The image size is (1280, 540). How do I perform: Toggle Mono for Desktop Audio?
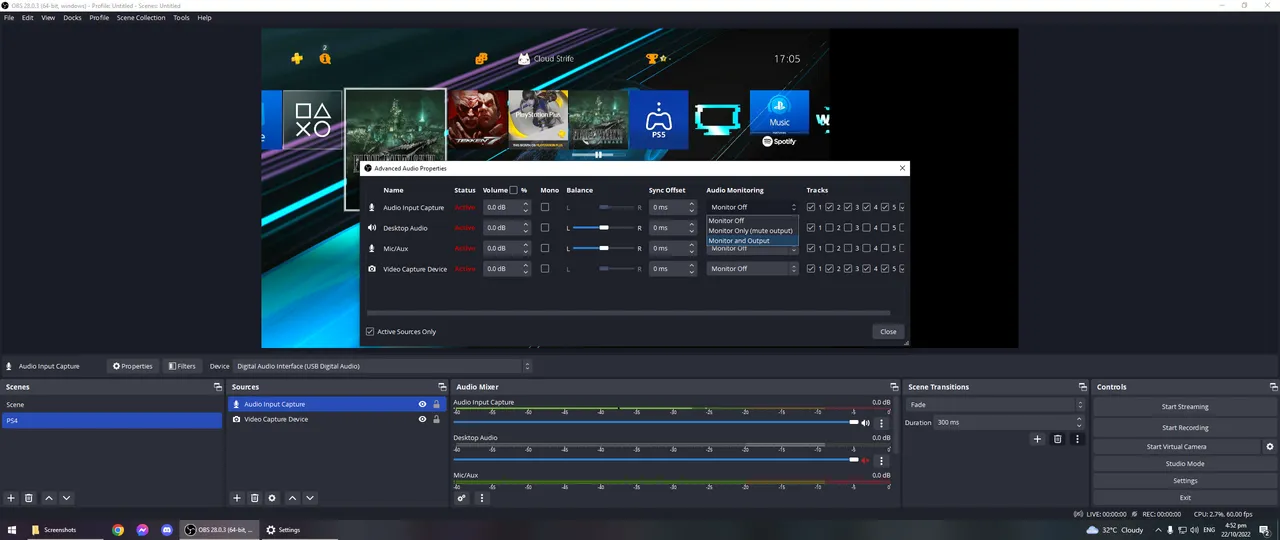[x=545, y=228]
